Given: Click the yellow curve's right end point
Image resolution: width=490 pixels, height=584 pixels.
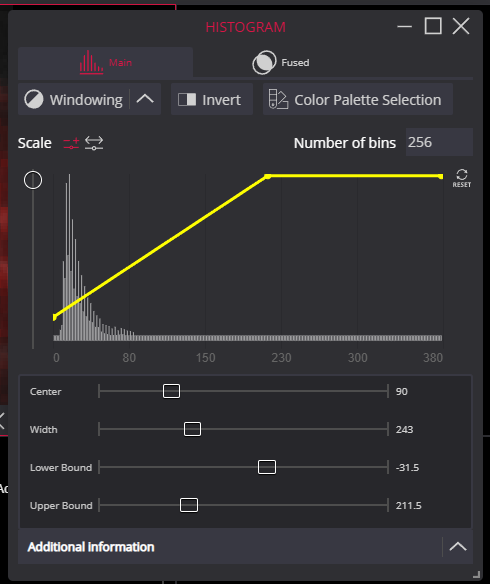Looking at the screenshot, I should point(441,176).
